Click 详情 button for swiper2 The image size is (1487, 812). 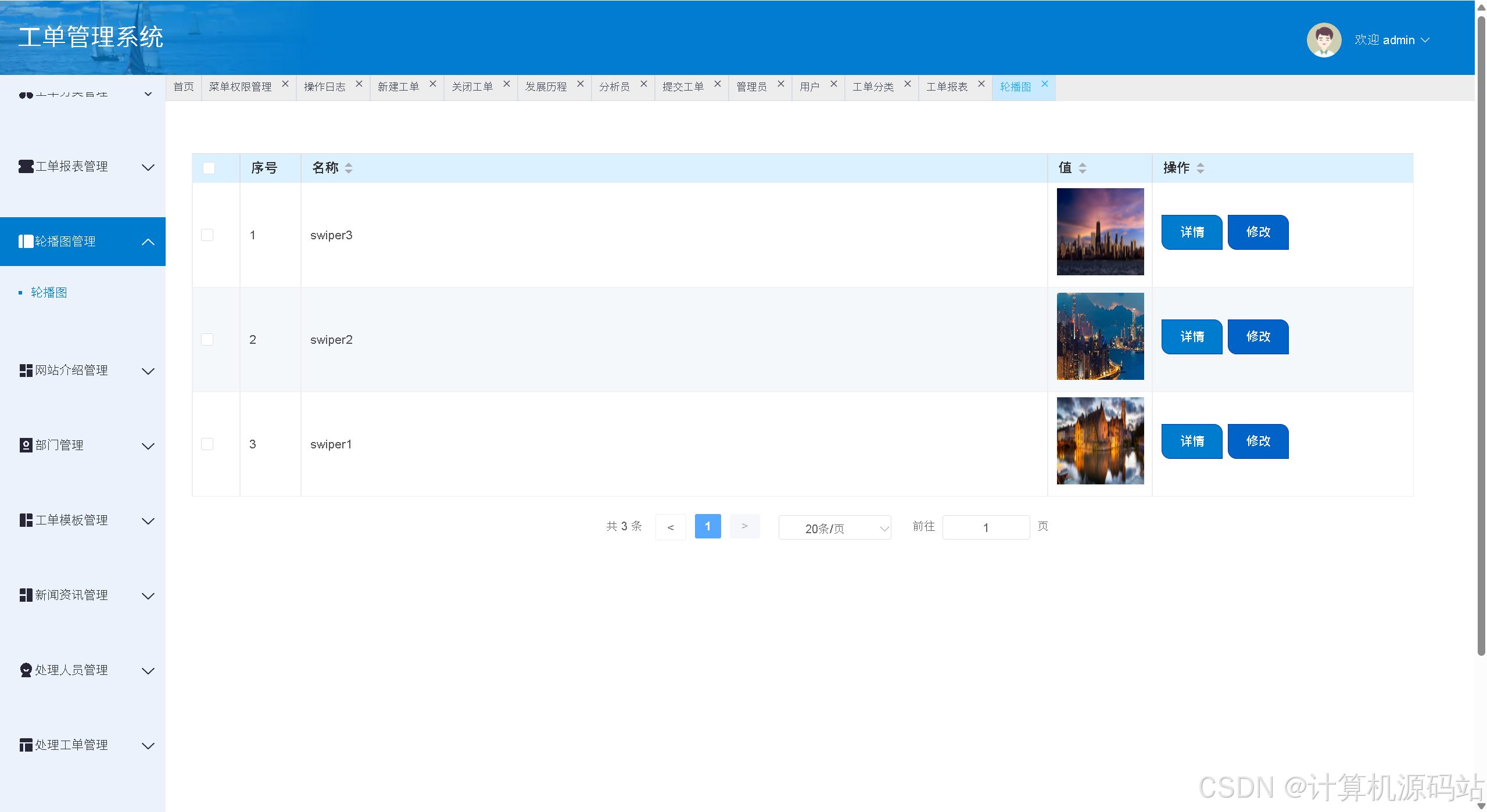pyautogui.click(x=1191, y=337)
